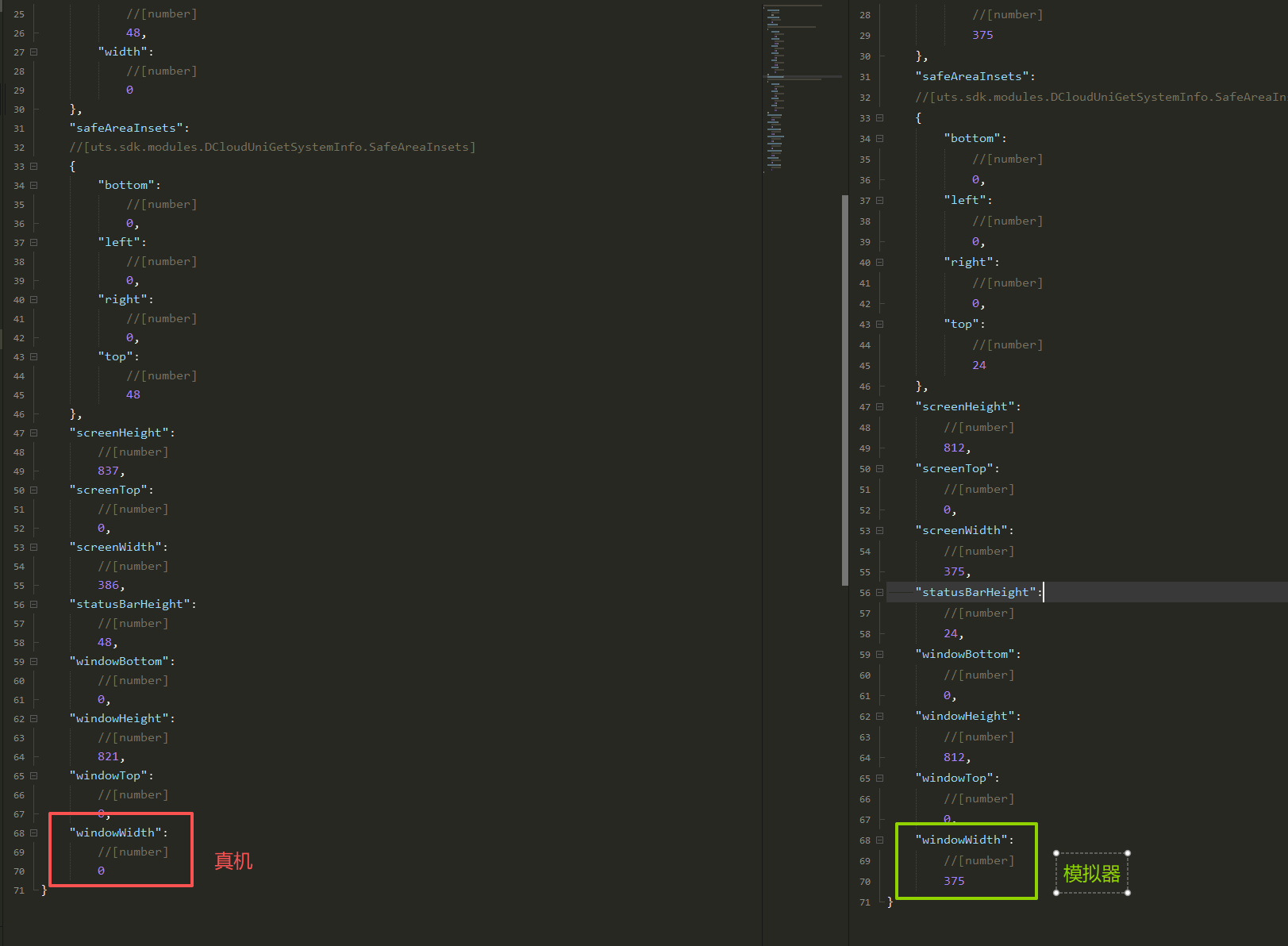Collapse "screenTop" fold marker in left pane
Image resolution: width=1288 pixels, height=946 pixels.
(34, 490)
